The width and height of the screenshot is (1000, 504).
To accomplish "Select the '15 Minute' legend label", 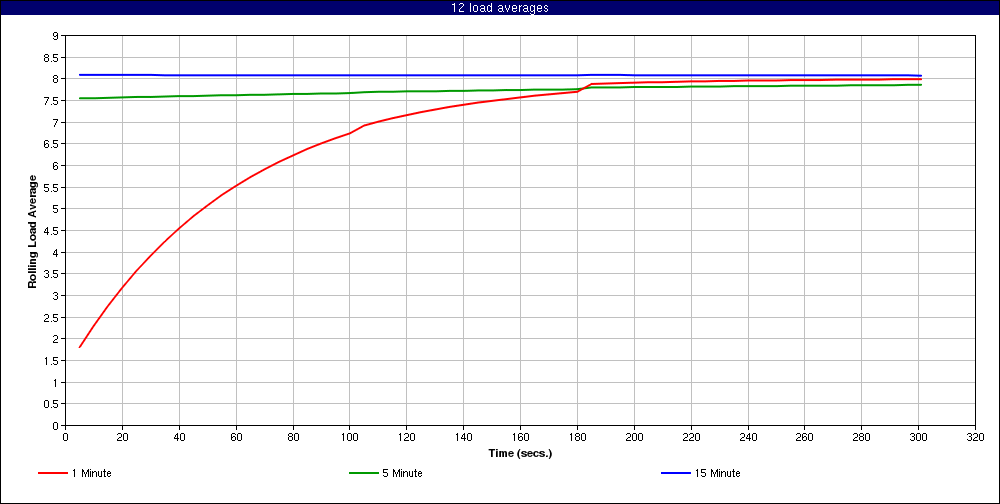I will point(717,473).
